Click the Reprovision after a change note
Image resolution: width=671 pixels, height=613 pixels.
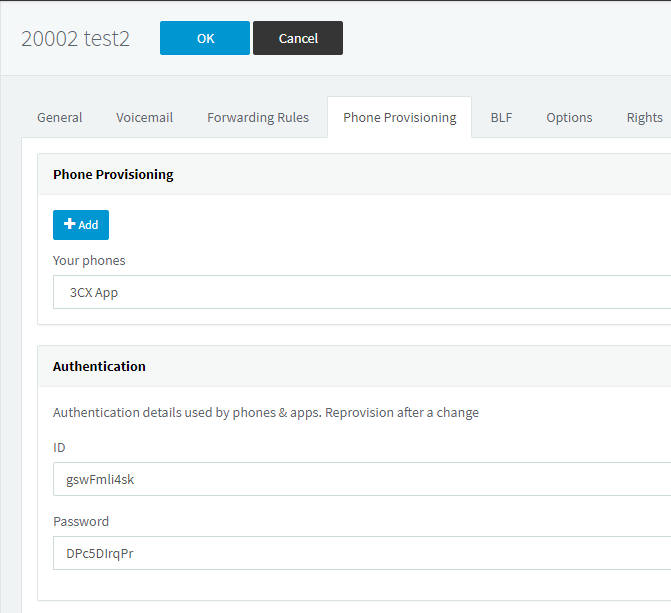tap(402, 412)
